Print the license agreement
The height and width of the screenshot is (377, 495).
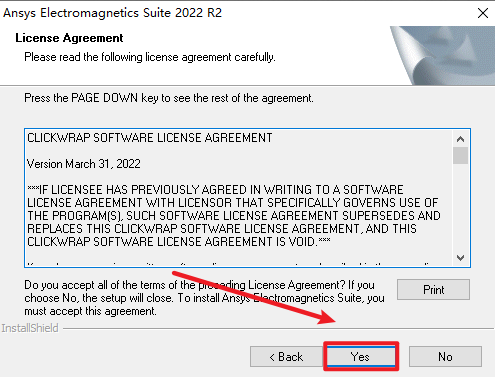(x=433, y=290)
